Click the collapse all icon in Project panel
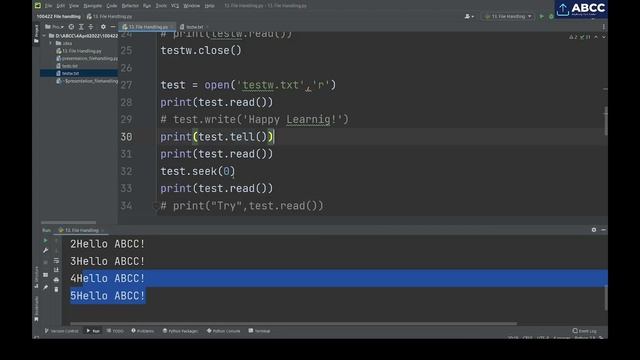Screen dimensions: 640x360 tap(91, 27)
